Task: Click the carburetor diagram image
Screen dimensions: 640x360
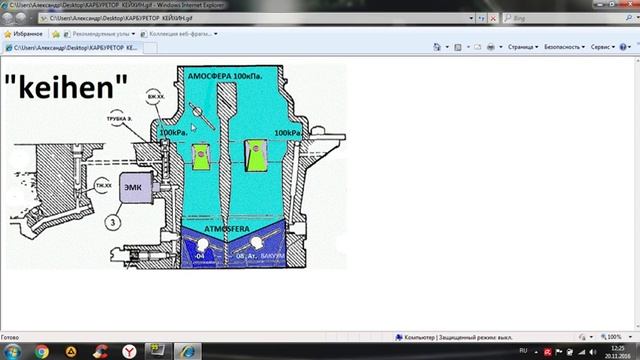Action: [x=176, y=167]
